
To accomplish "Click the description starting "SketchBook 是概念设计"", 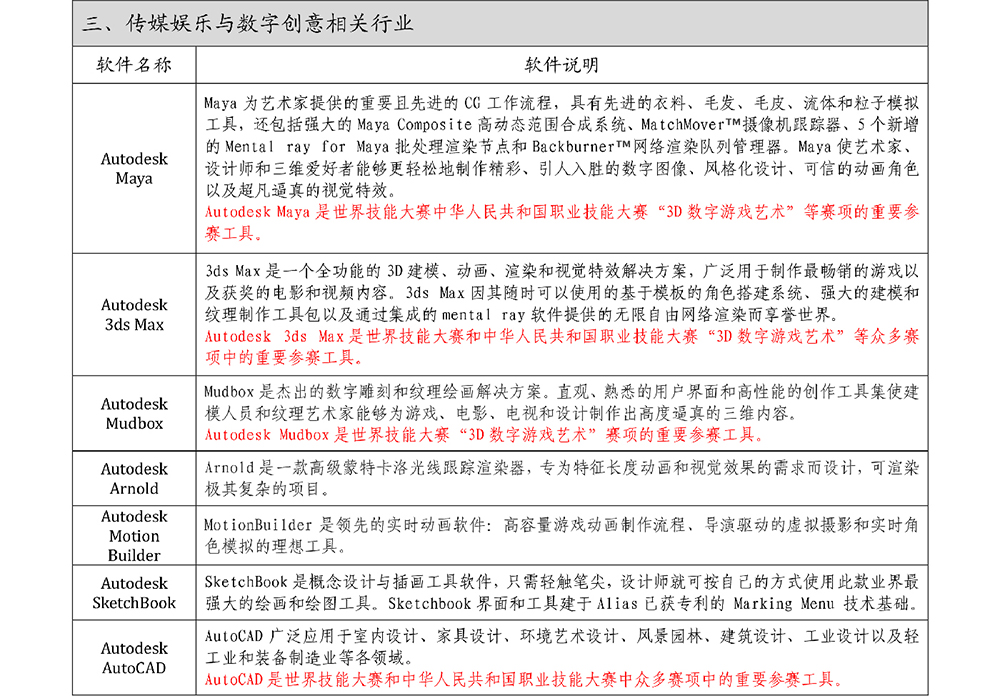I will coord(562,593).
